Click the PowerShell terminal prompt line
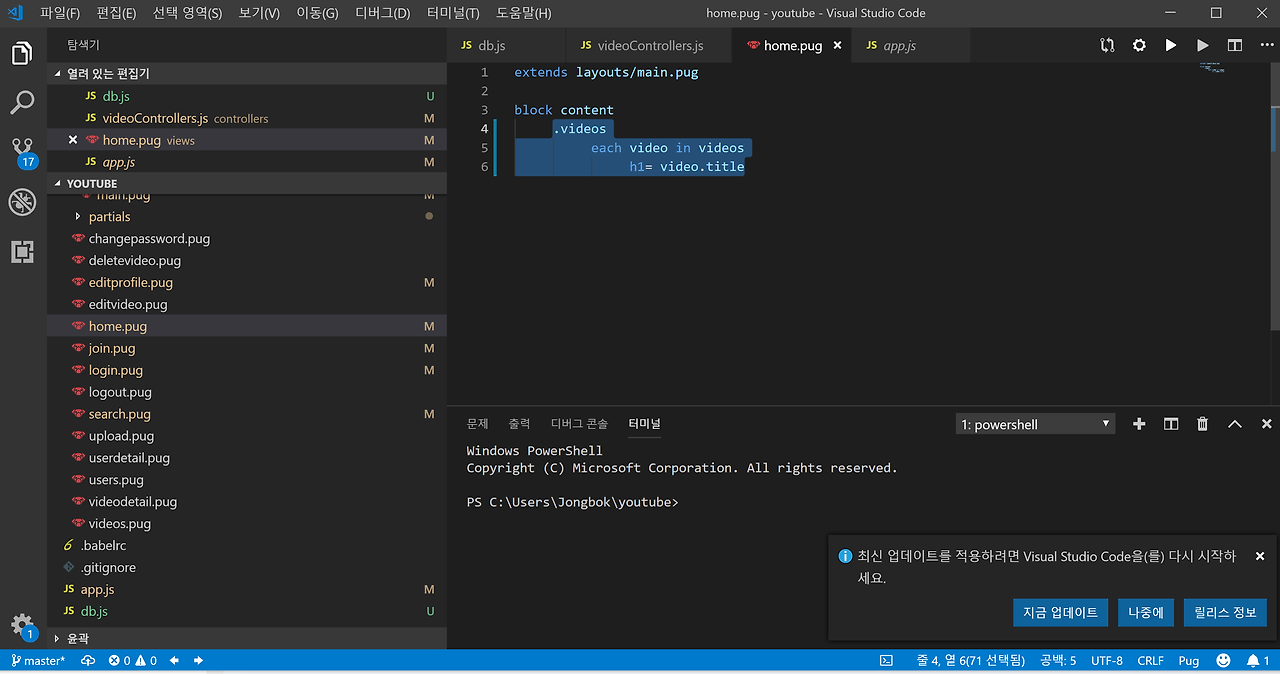The width and height of the screenshot is (1280, 674). 572,502
